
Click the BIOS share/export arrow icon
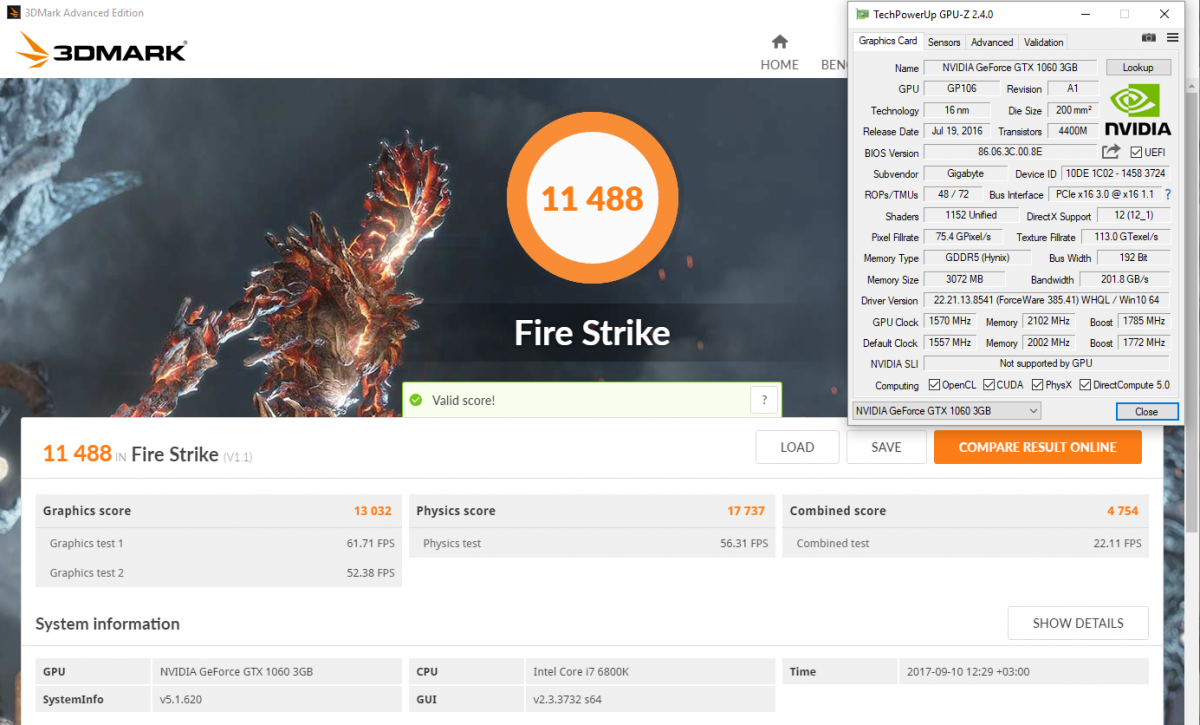pyautogui.click(x=1111, y=152)
